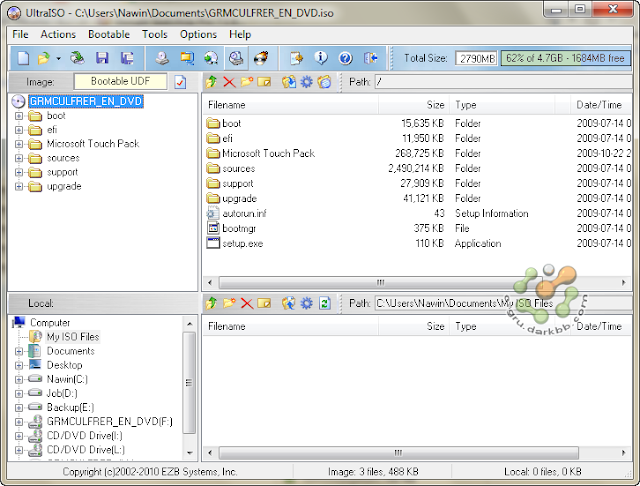
Task: Create new folder in the image pane
Action: coord(247,82)
